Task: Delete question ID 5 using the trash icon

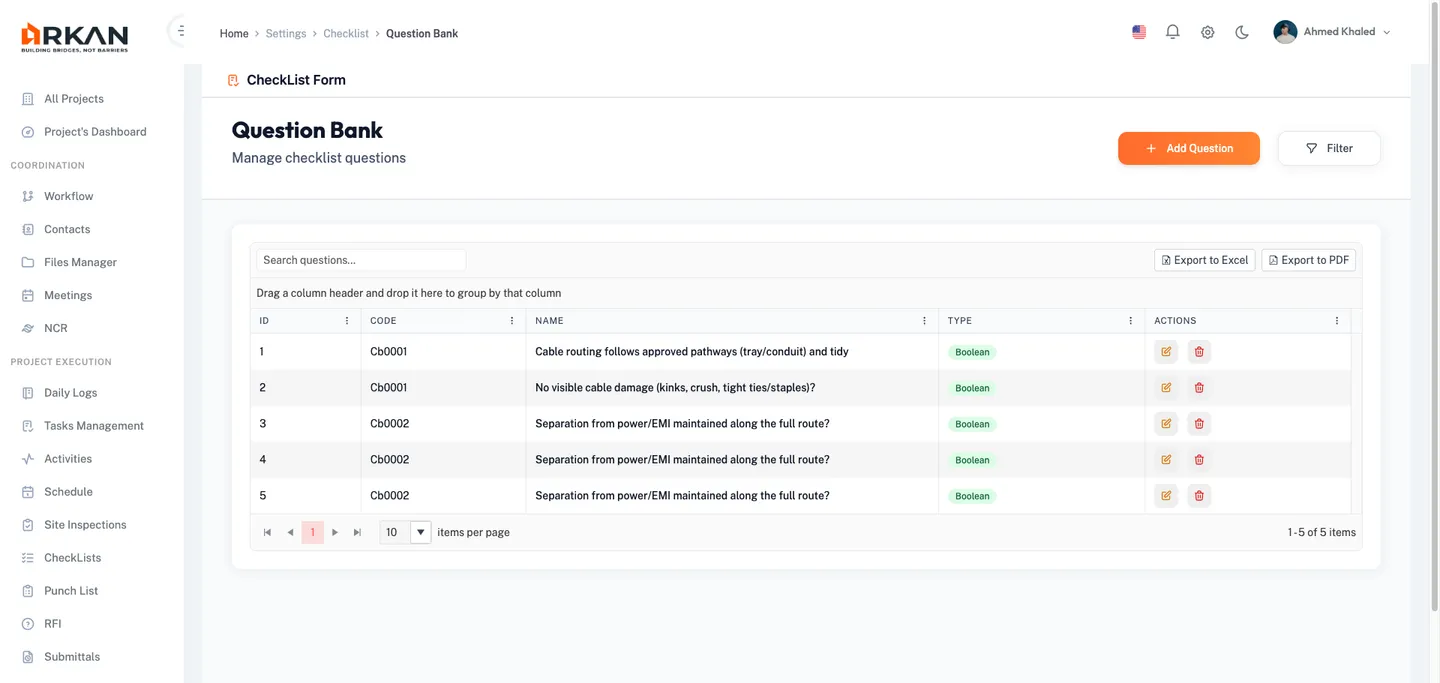Action: pos(1198,495)
